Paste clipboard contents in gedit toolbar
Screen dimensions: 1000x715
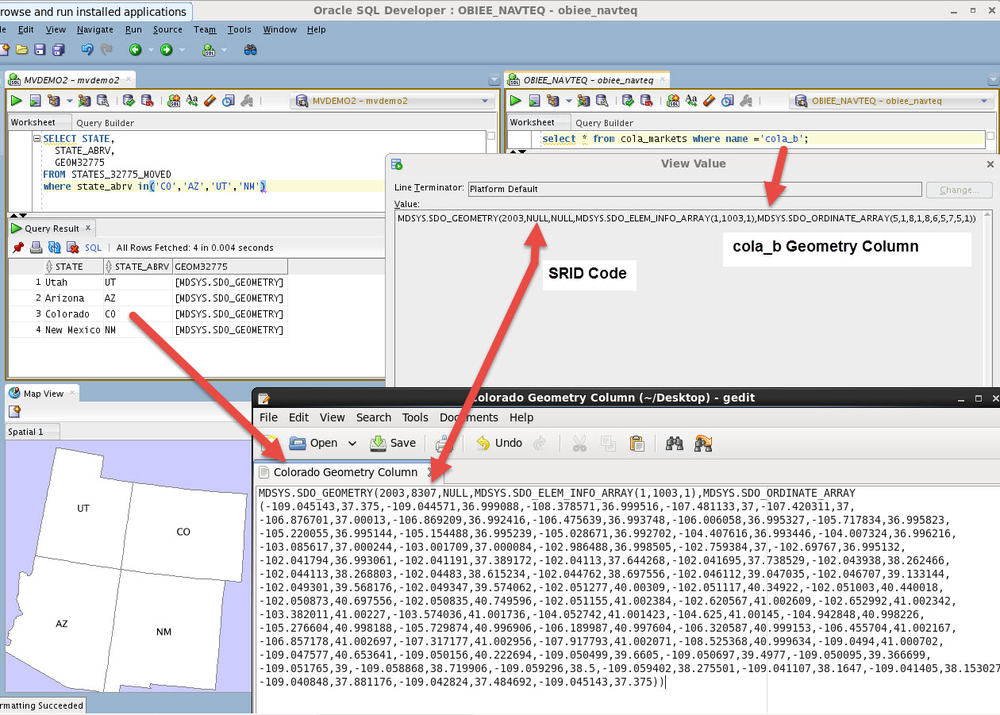pyautogui.click(x=636, y=443)
